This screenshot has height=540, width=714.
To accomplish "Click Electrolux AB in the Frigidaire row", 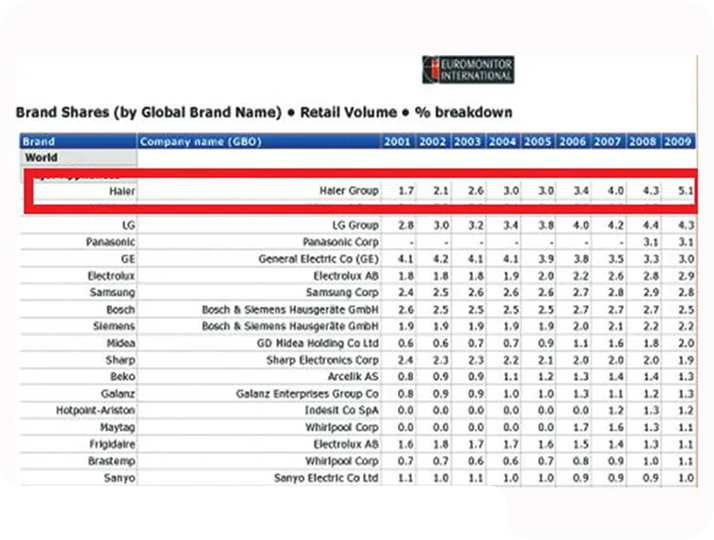I will coord(346,444).
